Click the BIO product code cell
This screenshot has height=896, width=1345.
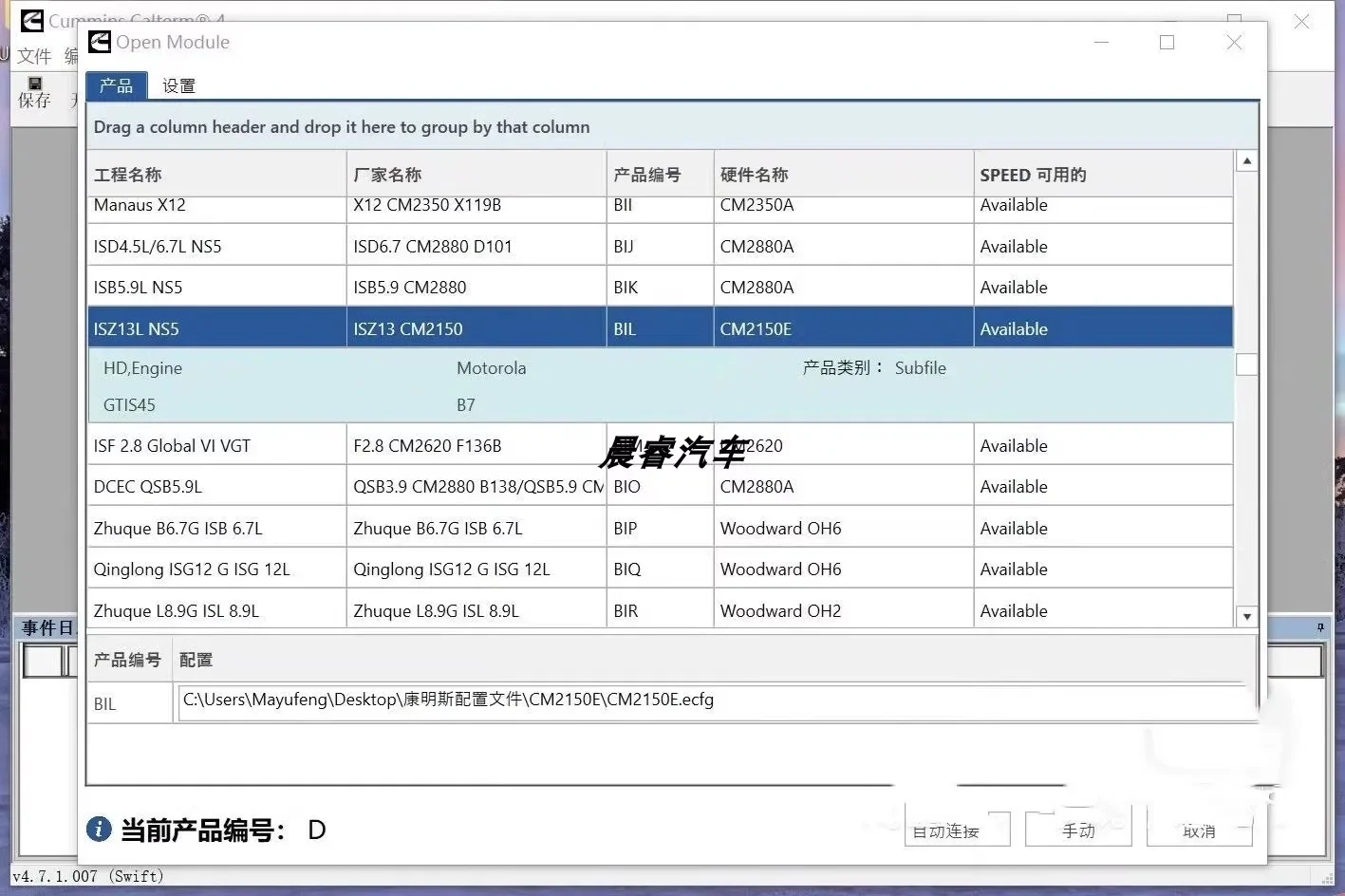(660, 486)
